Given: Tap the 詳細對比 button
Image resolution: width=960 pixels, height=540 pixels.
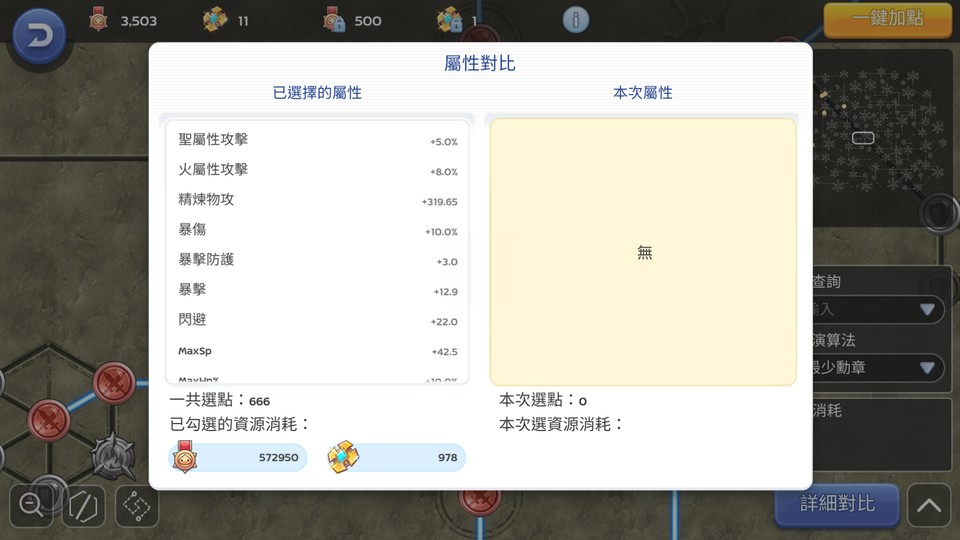Looking at the screenshot, I should coord(837,504).
